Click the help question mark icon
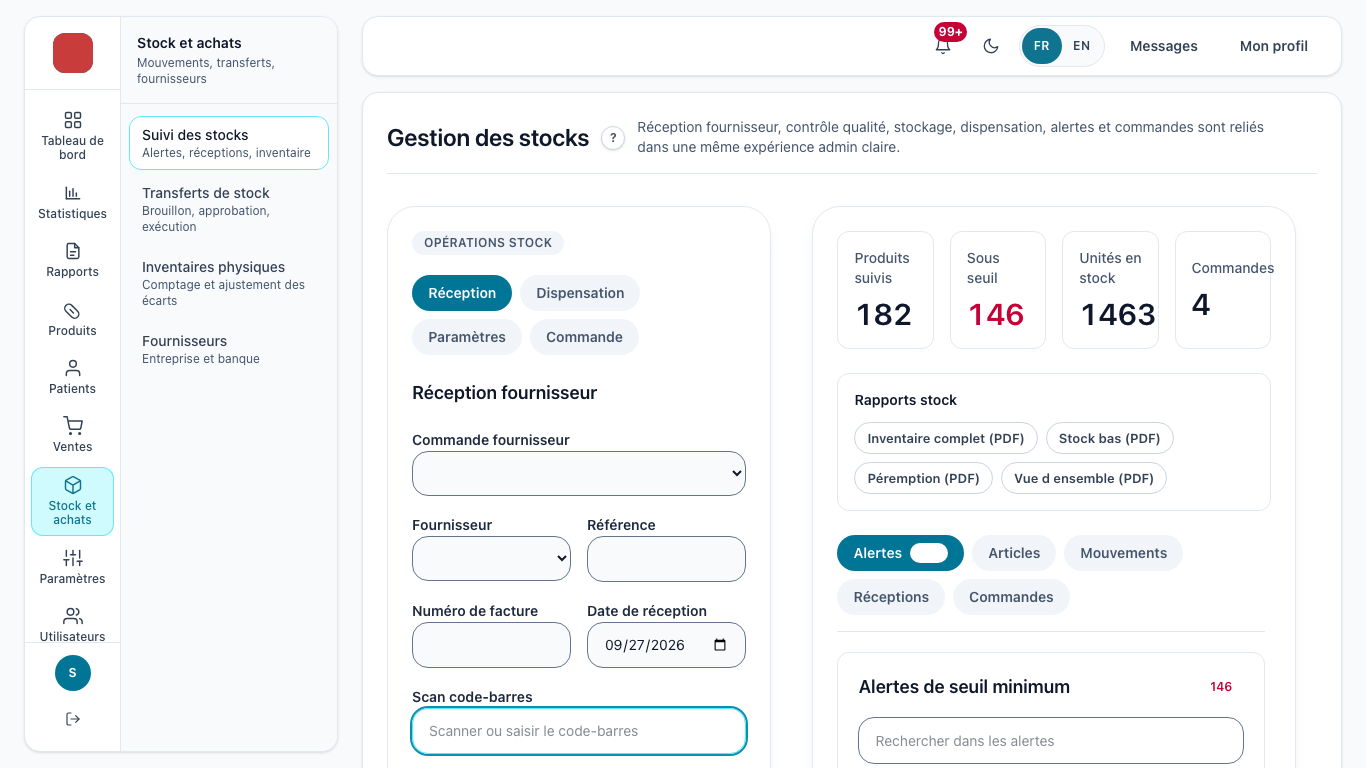The height and width of the screenshot is (768, 1366). point(613,138)
